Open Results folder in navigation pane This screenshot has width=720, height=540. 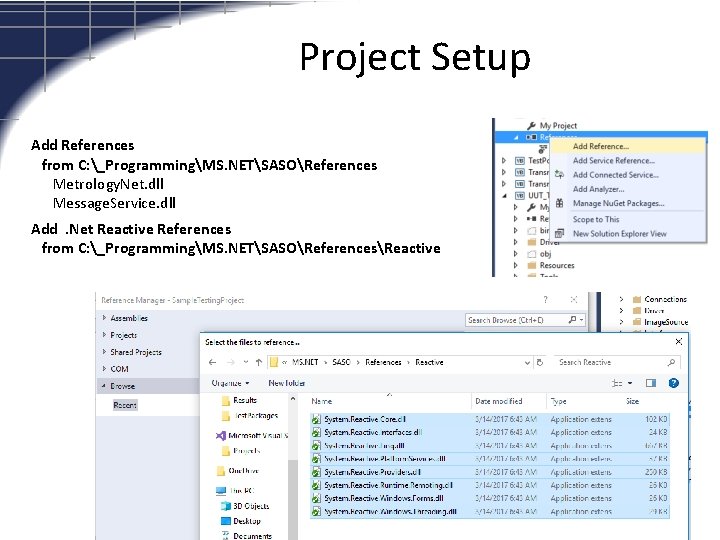pos(239,400)
